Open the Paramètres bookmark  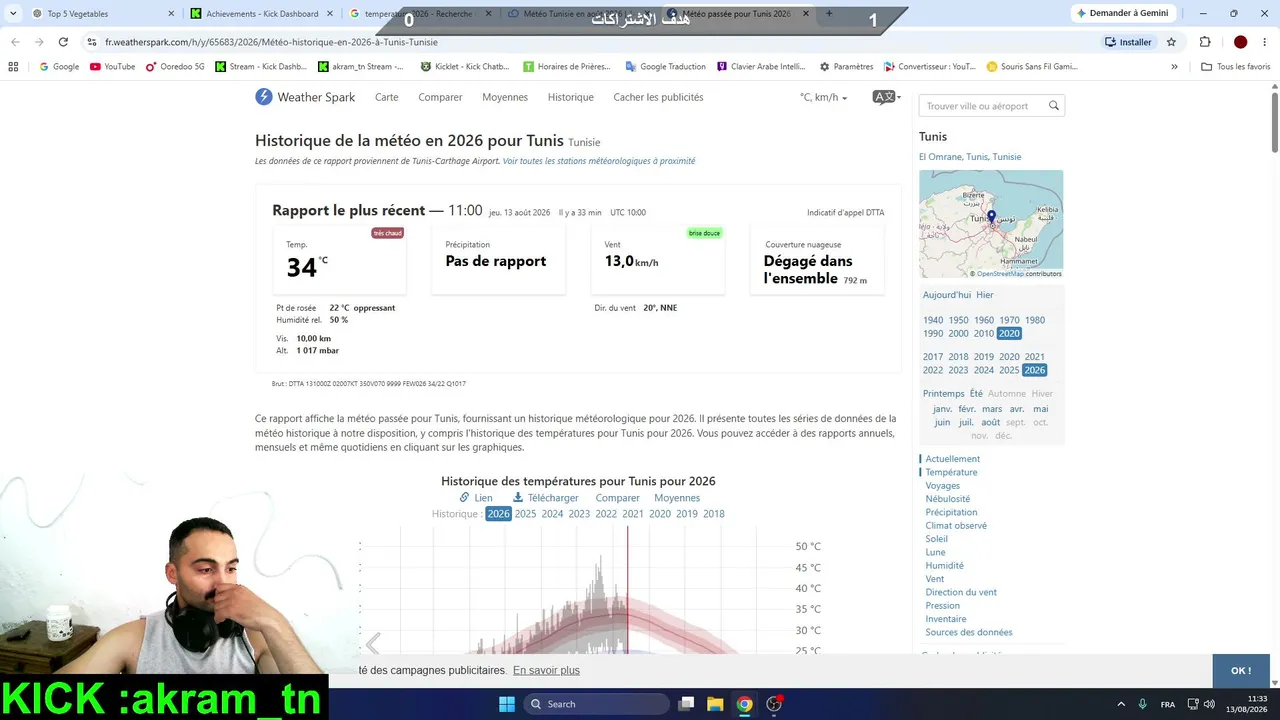pos(846,67)
